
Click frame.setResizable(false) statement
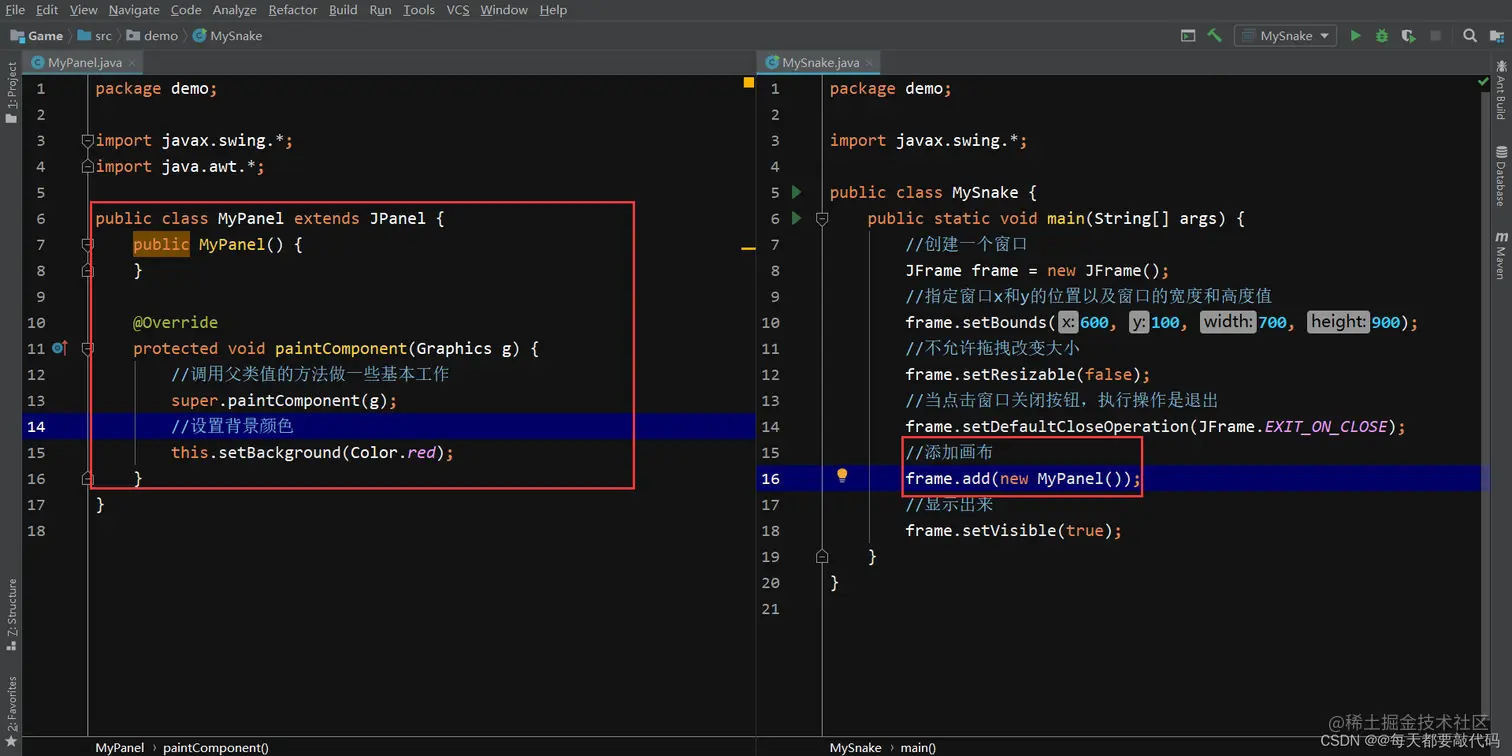coord(1028,374)
